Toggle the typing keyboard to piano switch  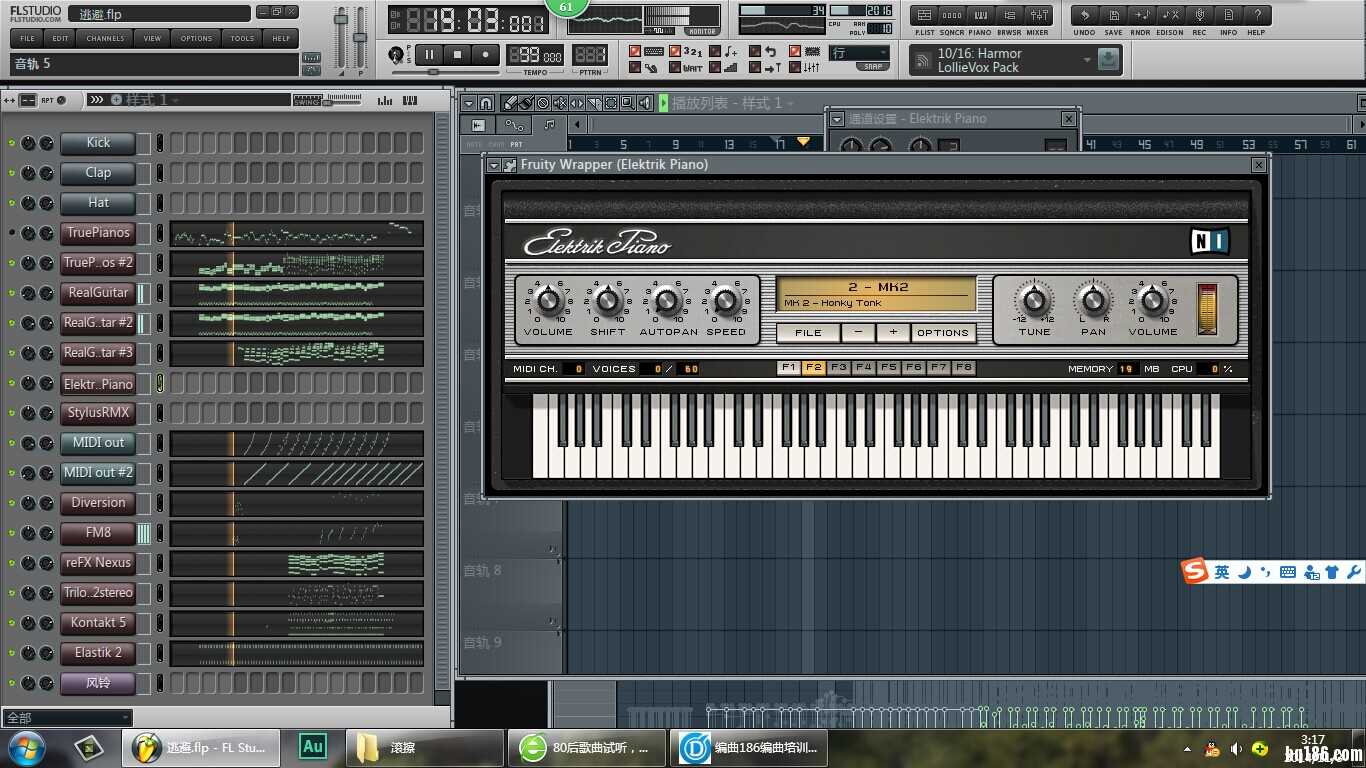point(634,50)
